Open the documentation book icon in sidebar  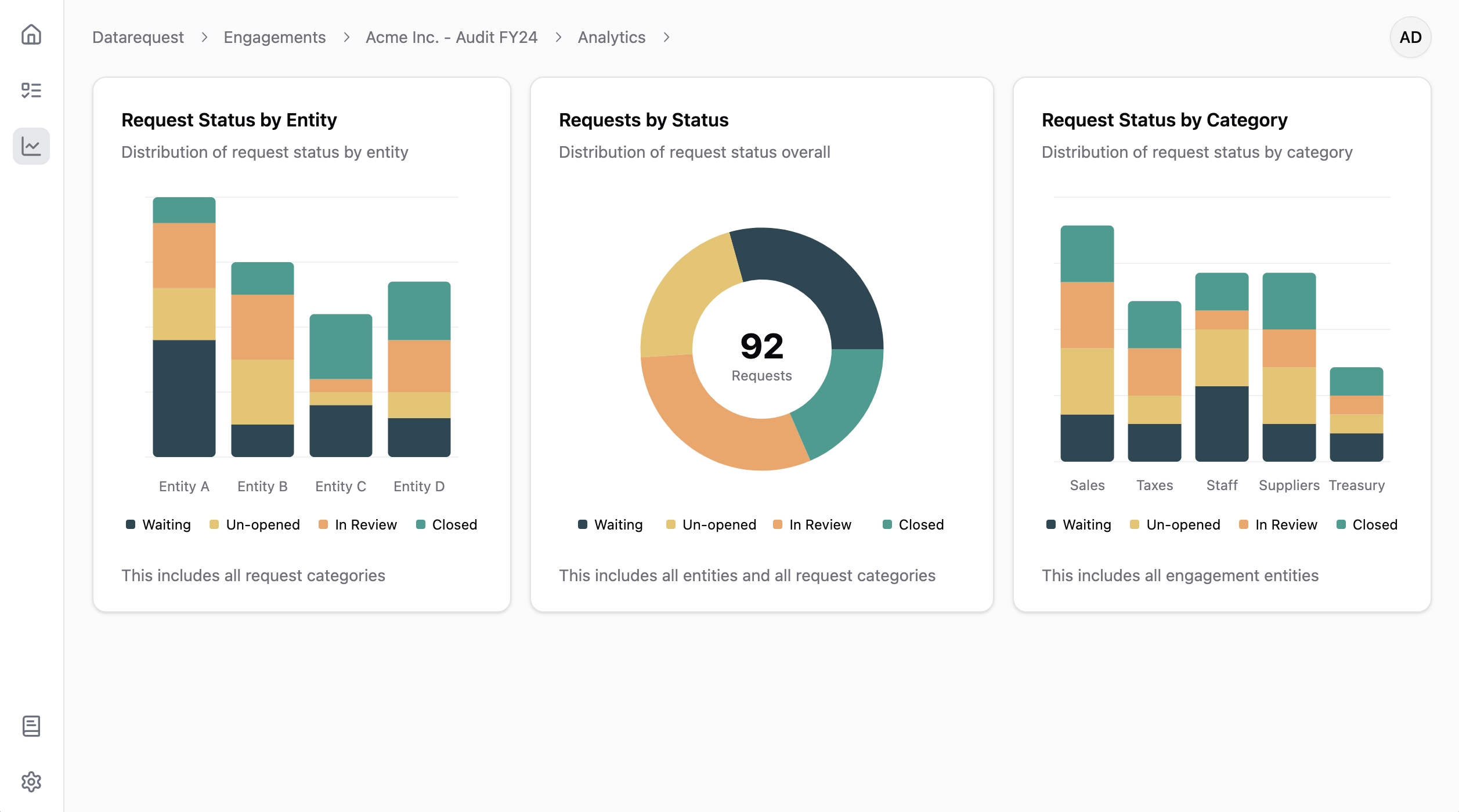pyautogui.click(x=31, y=726)
